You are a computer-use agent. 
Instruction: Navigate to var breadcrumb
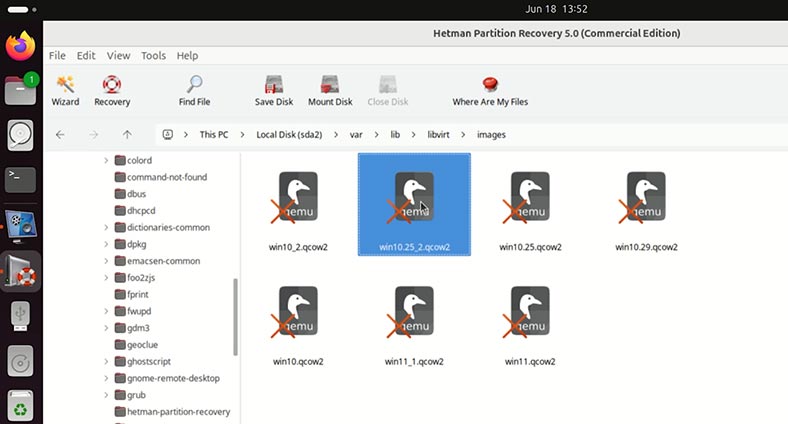356,135
